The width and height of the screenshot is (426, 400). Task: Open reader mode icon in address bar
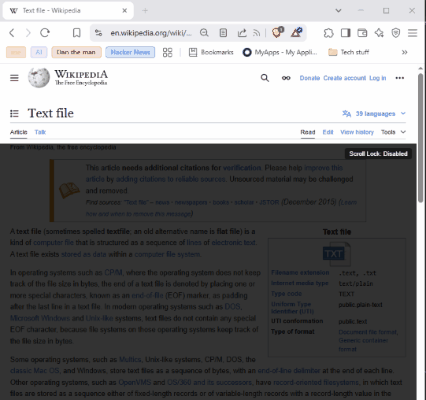tap(223, 33)
